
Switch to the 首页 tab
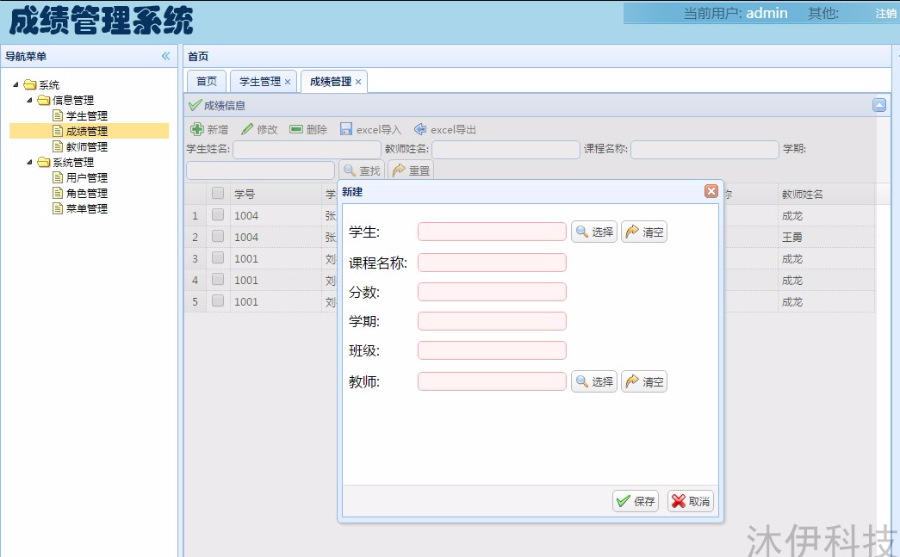click(x=207, y=82)
